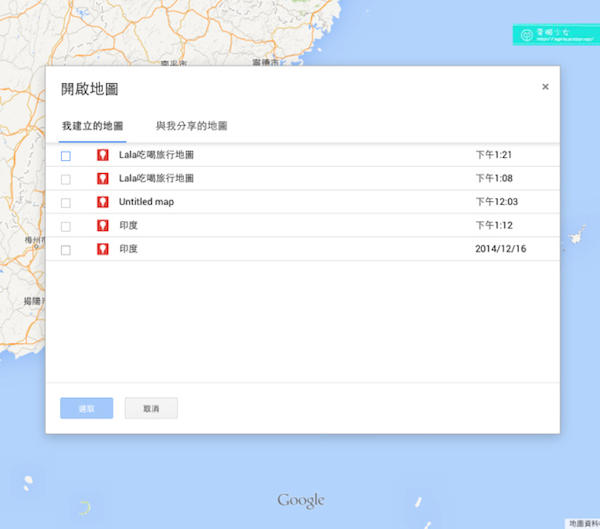Select checkbox for 印度 at 下午1:12
The width and height of the screenshot is (600, 529).
tap(66, 227)
